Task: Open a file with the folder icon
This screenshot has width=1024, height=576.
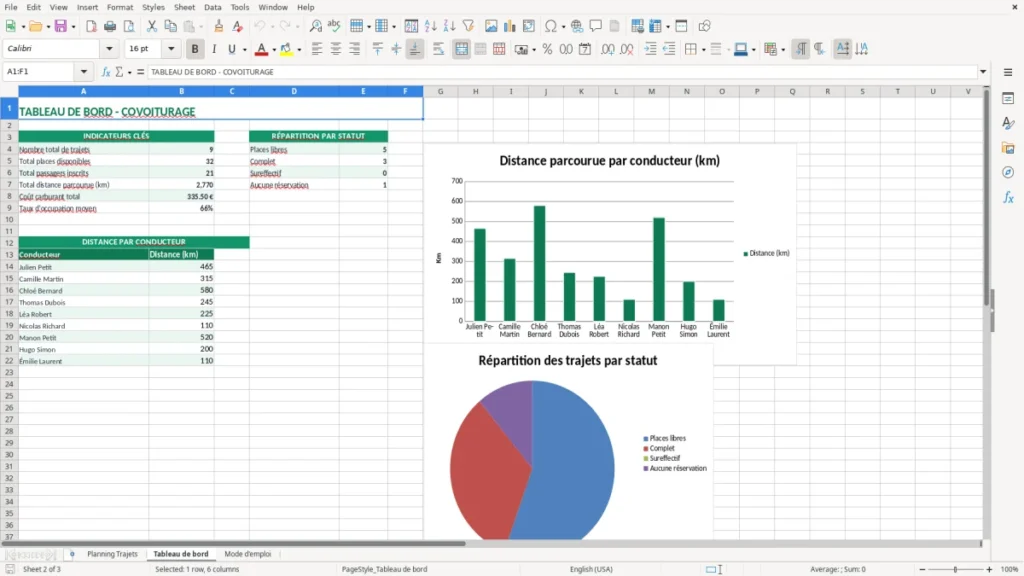Action: click(35, 26)
